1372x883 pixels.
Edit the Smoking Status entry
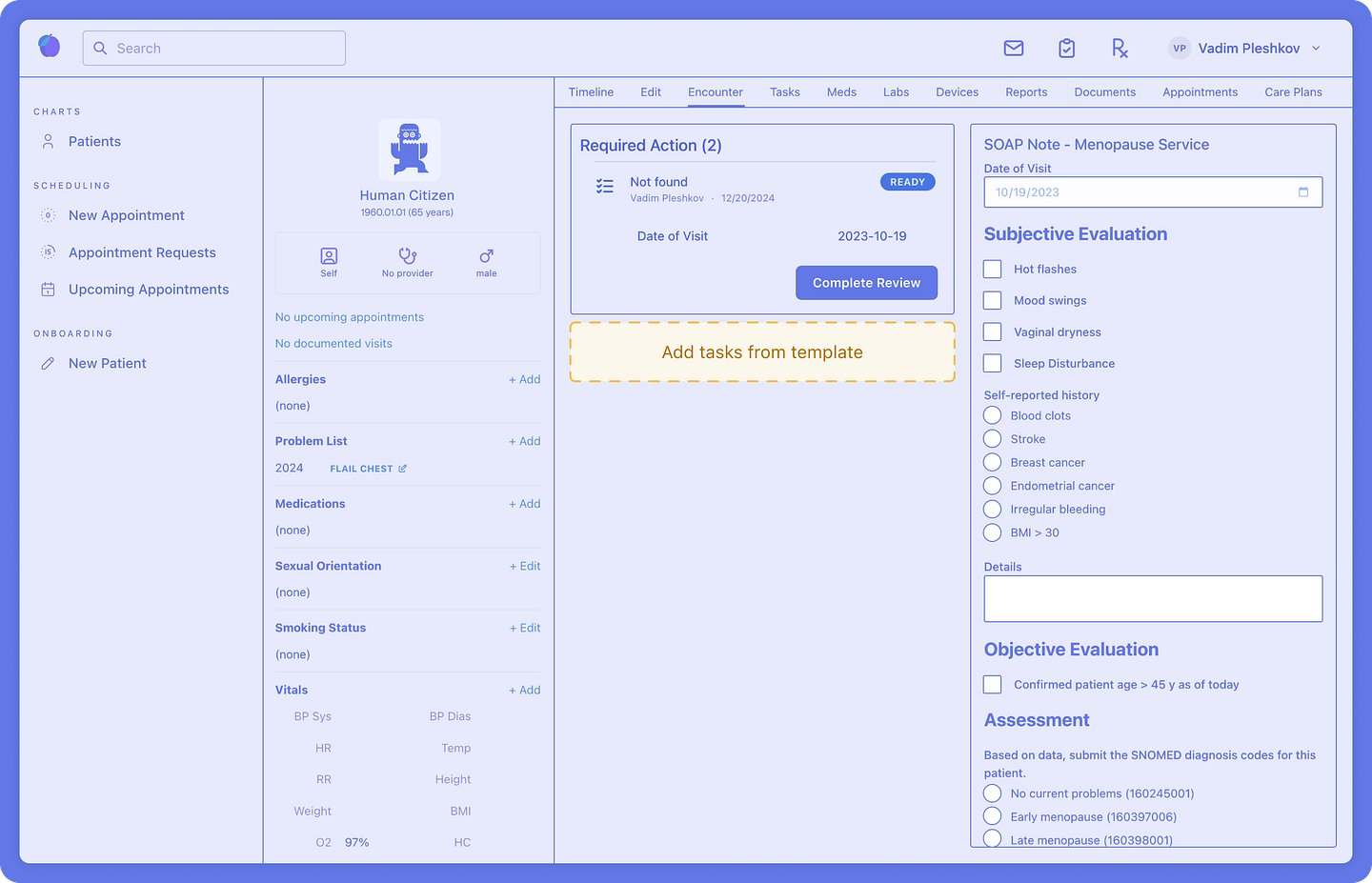[525, 628]
